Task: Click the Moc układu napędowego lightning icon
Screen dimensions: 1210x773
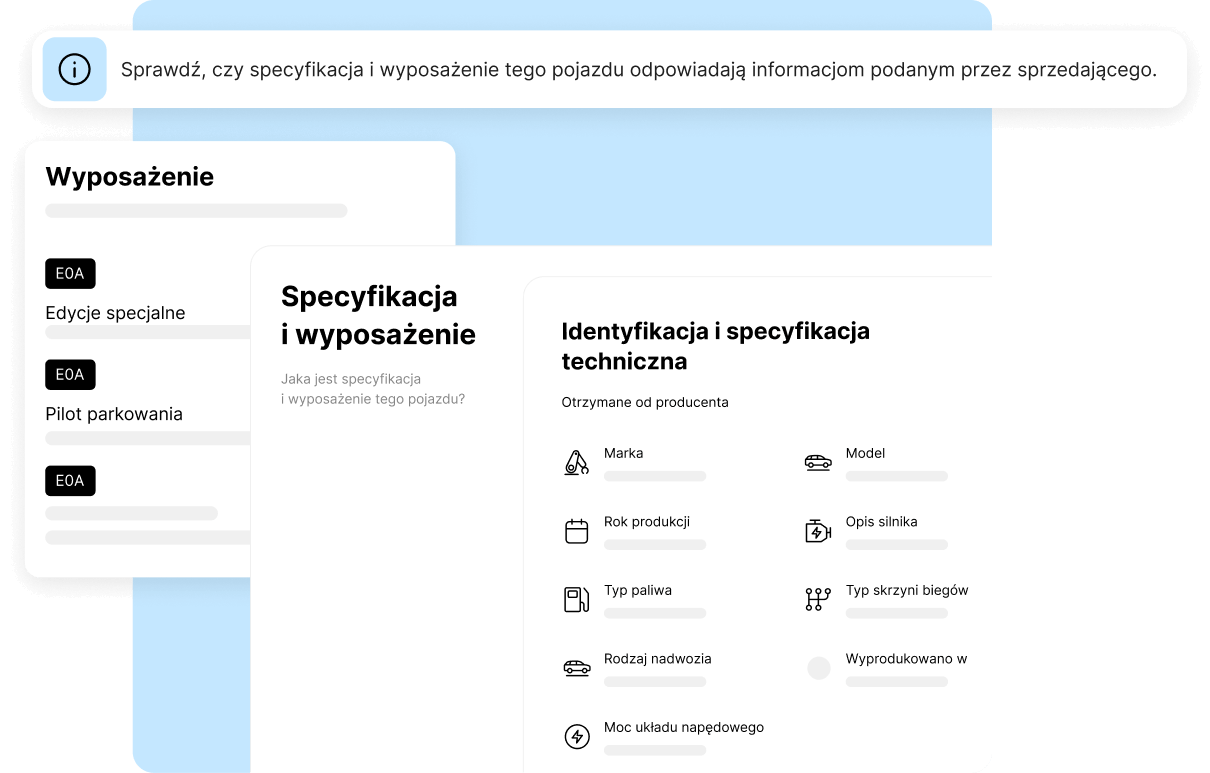Action: [576, 737]
